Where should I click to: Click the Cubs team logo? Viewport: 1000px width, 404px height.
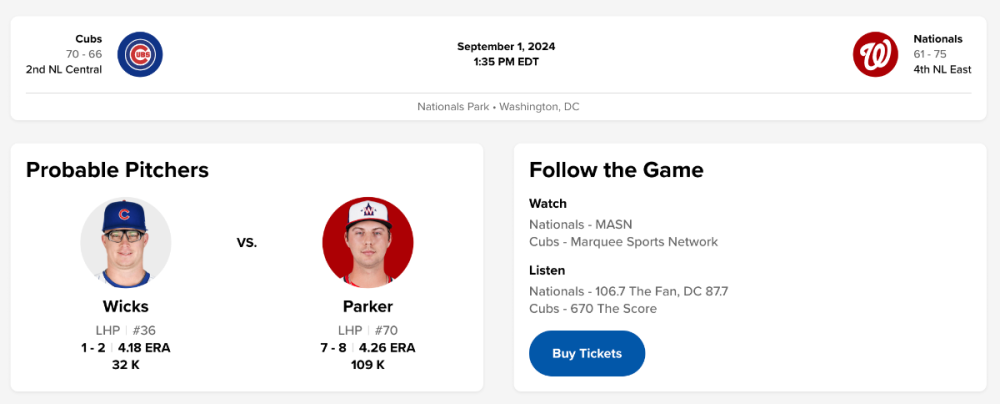pos(140,54)
